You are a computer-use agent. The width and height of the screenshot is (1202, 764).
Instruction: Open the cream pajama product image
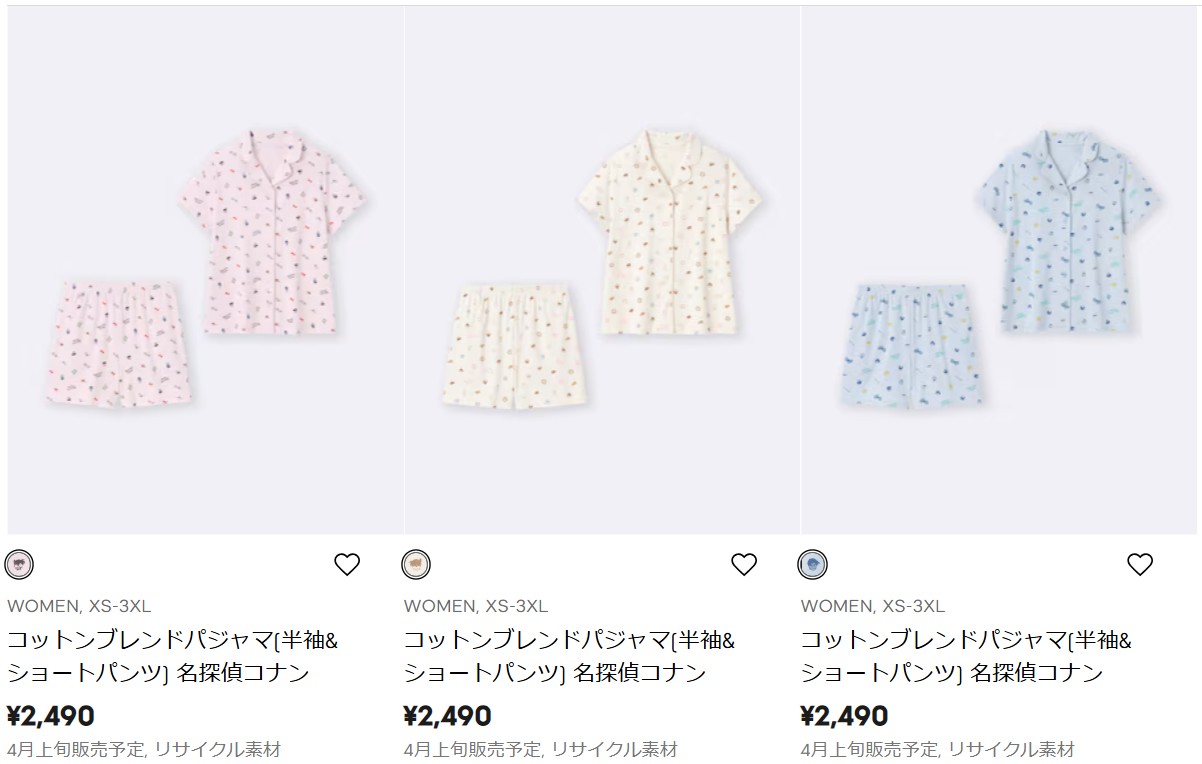click(602, 270)
